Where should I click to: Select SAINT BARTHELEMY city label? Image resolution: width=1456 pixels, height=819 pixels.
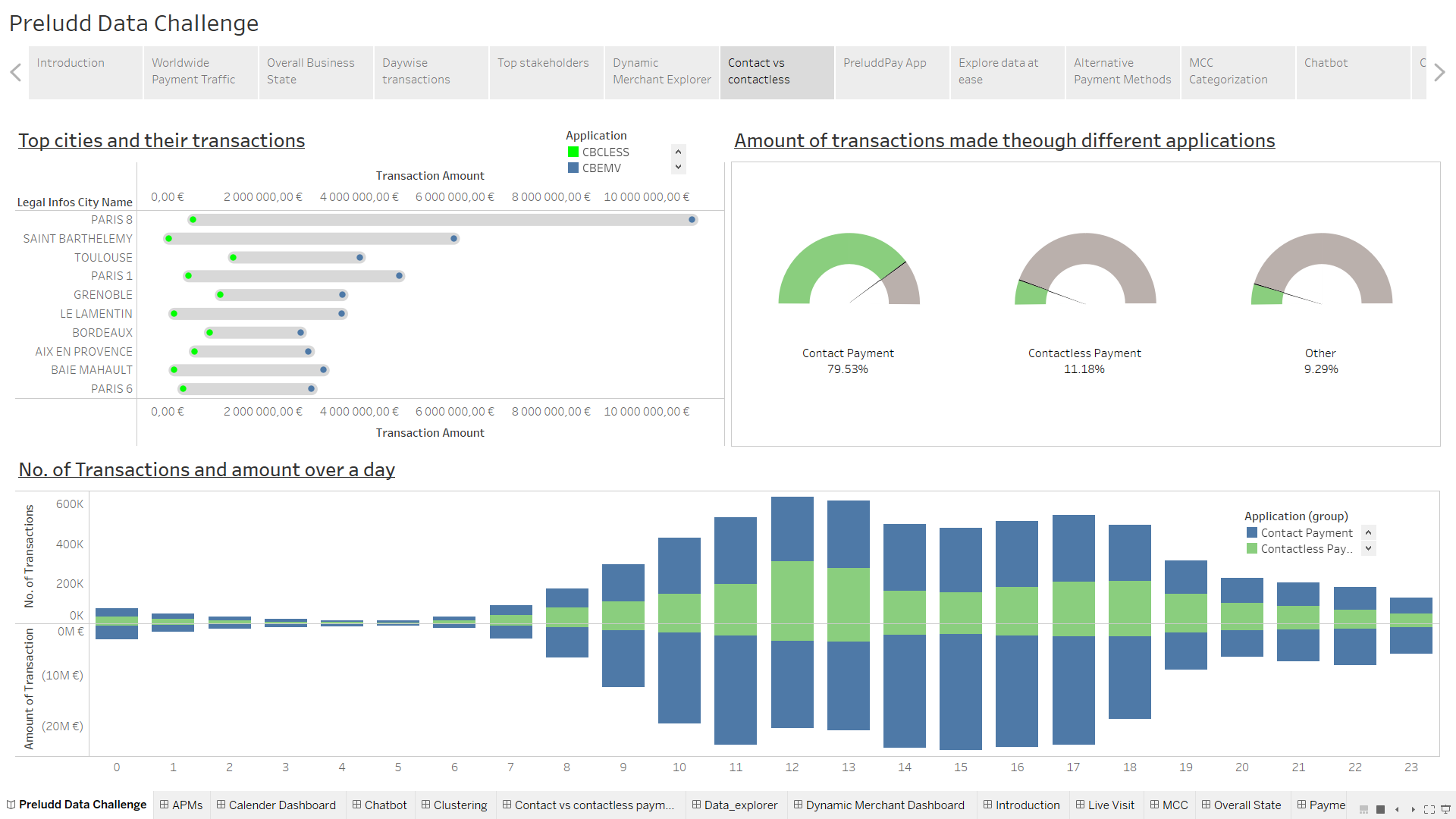[x=77, y=238]
